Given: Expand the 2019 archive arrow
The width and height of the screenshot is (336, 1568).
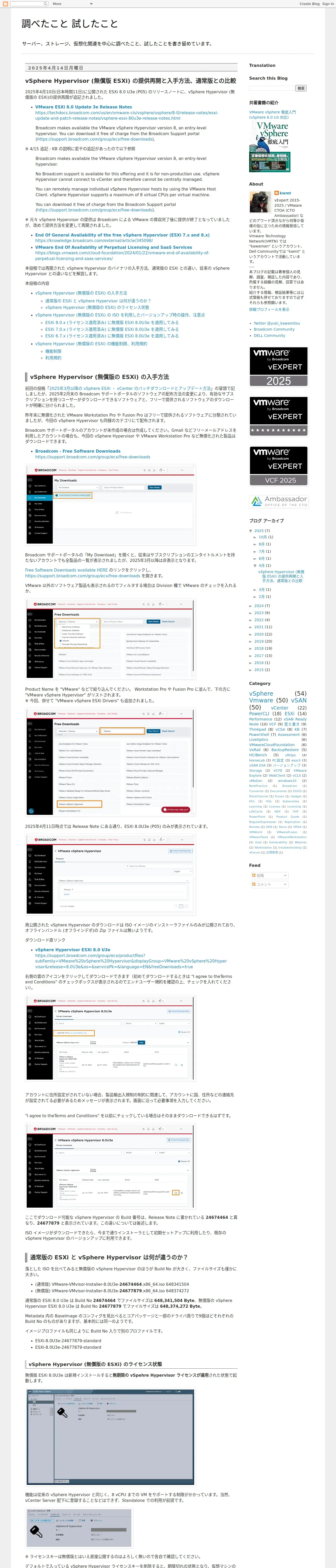Looking at the screenshot, I should (251, 641).
